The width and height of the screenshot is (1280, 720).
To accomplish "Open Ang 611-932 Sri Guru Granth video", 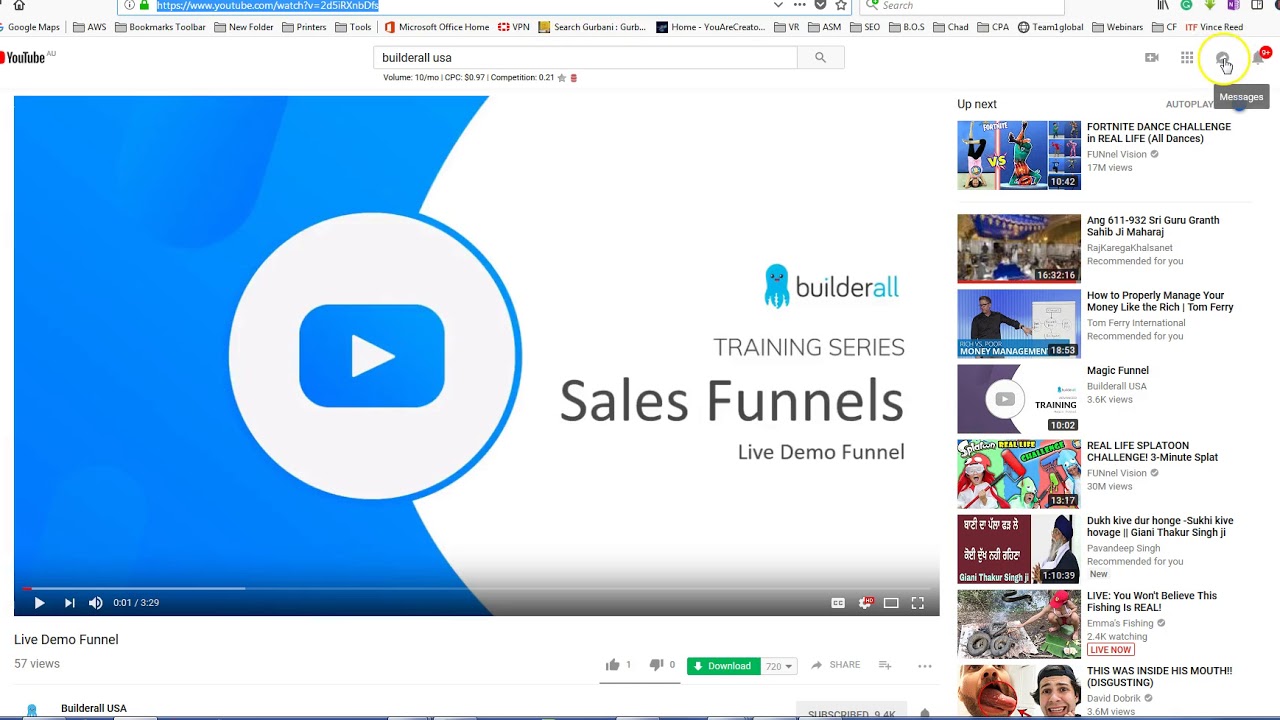I will tap(1153, 226).
